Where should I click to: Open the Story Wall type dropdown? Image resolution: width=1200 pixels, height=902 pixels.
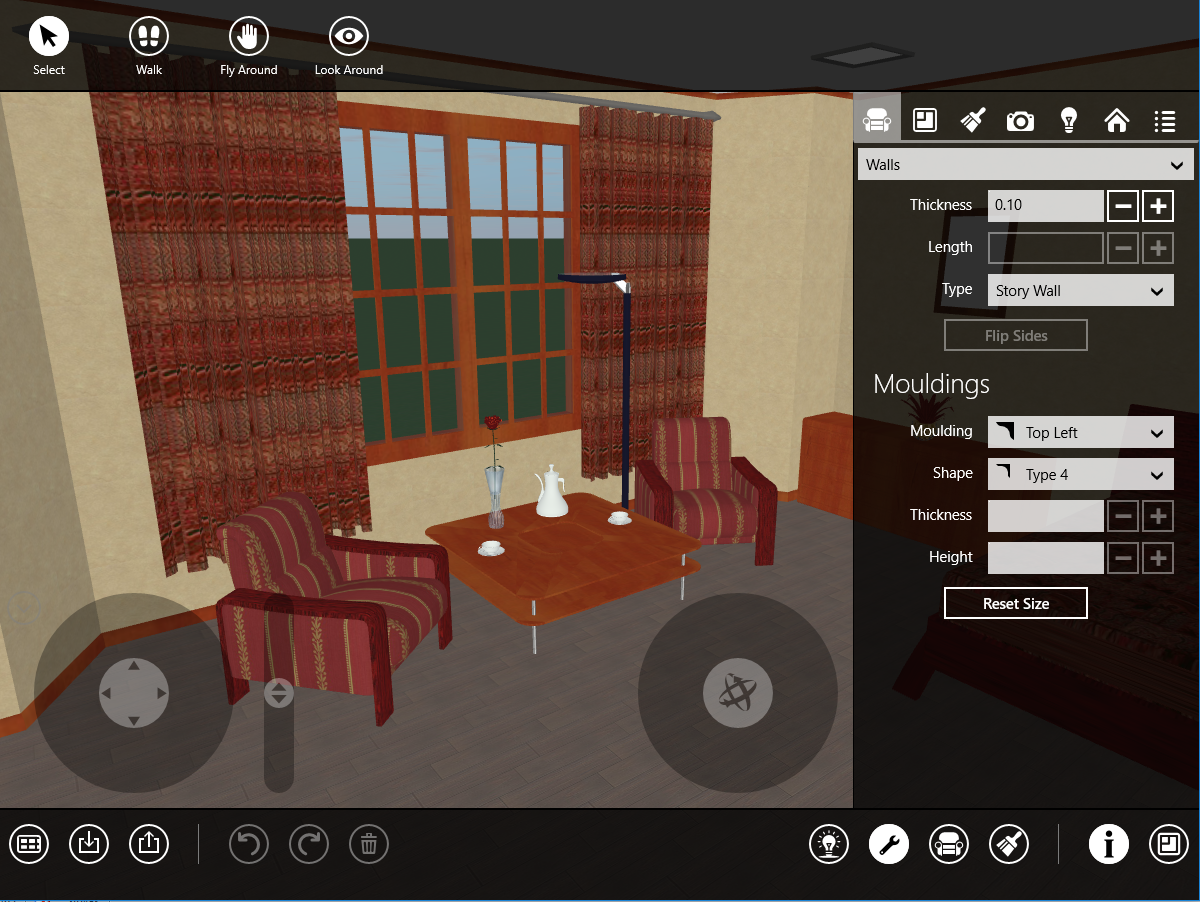point(1080,291)
